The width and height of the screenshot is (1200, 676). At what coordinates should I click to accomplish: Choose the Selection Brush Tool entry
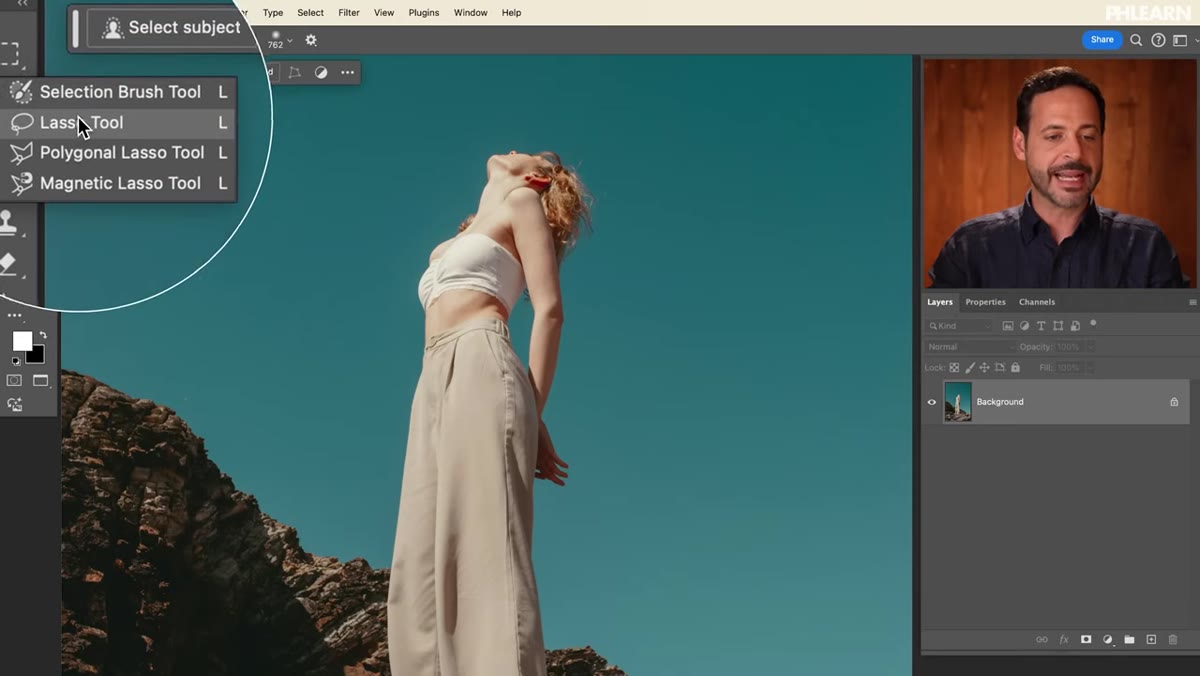(x=119, y=92)
